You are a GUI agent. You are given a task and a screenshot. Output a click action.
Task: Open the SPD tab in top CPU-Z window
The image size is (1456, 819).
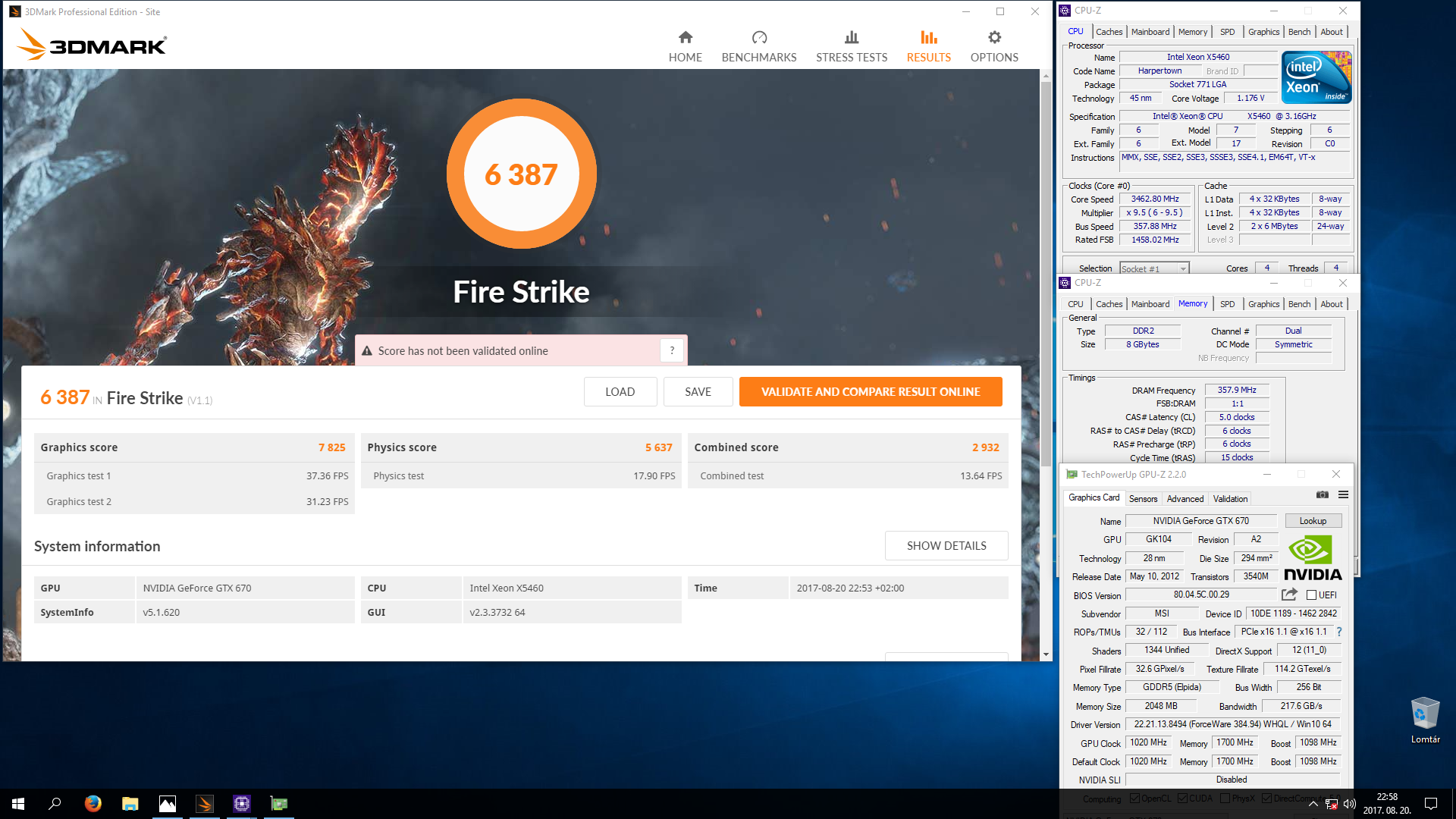click(1227, 32)
